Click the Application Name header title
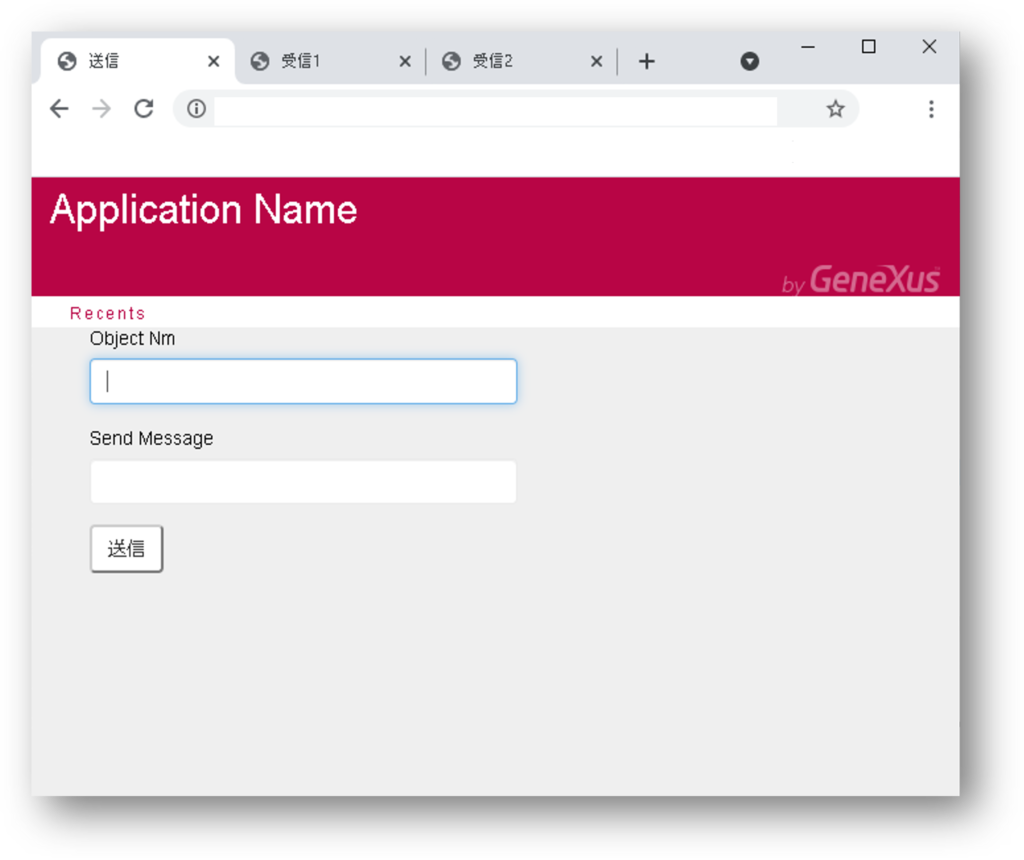 (204, 210)
